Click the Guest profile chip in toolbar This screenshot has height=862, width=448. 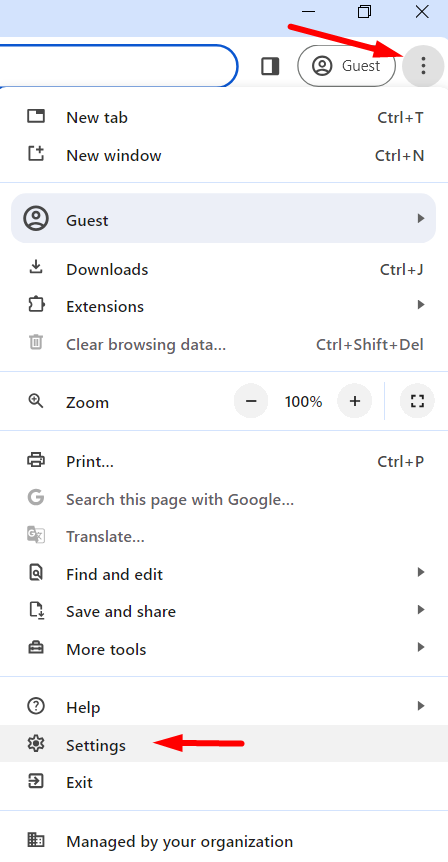click(x=346, y=66)
